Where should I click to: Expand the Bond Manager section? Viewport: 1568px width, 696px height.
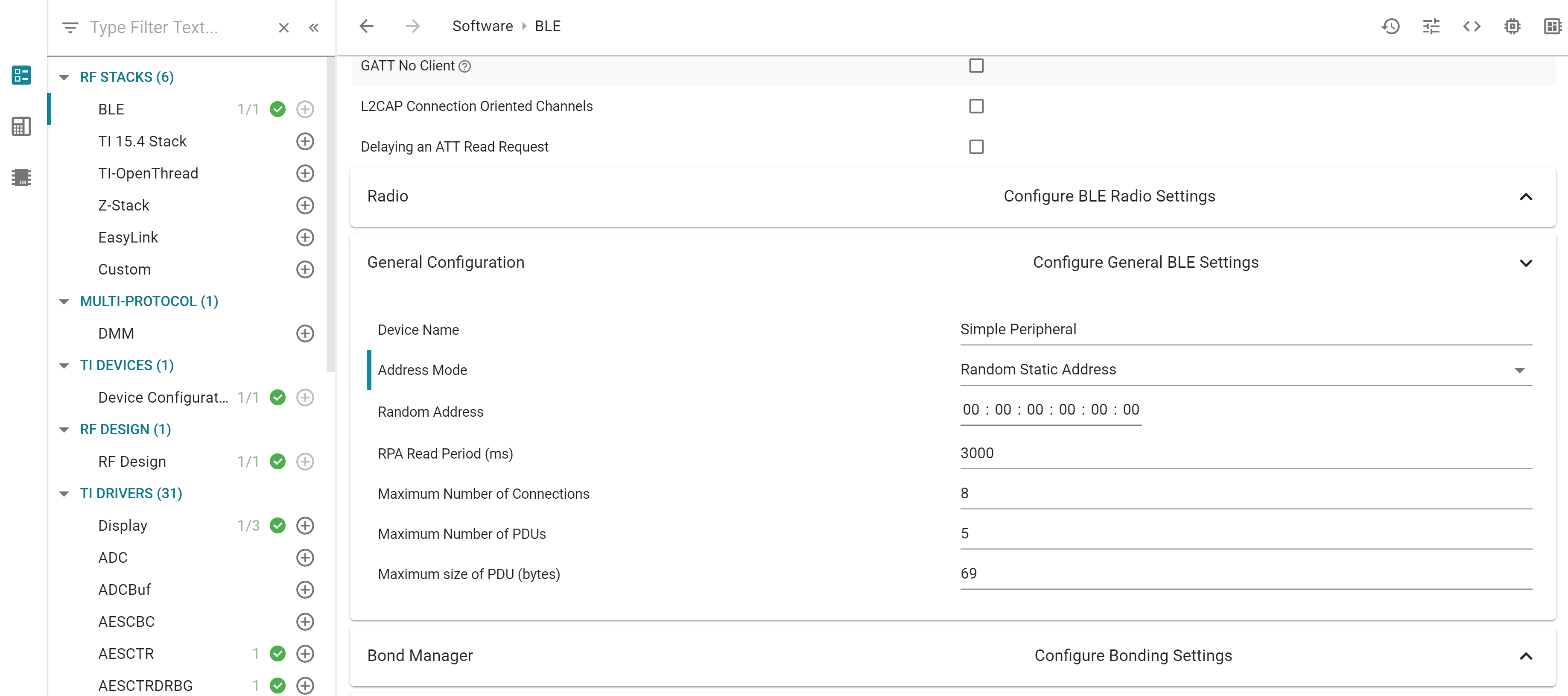pyautogui.click(x=1525, y=656)
